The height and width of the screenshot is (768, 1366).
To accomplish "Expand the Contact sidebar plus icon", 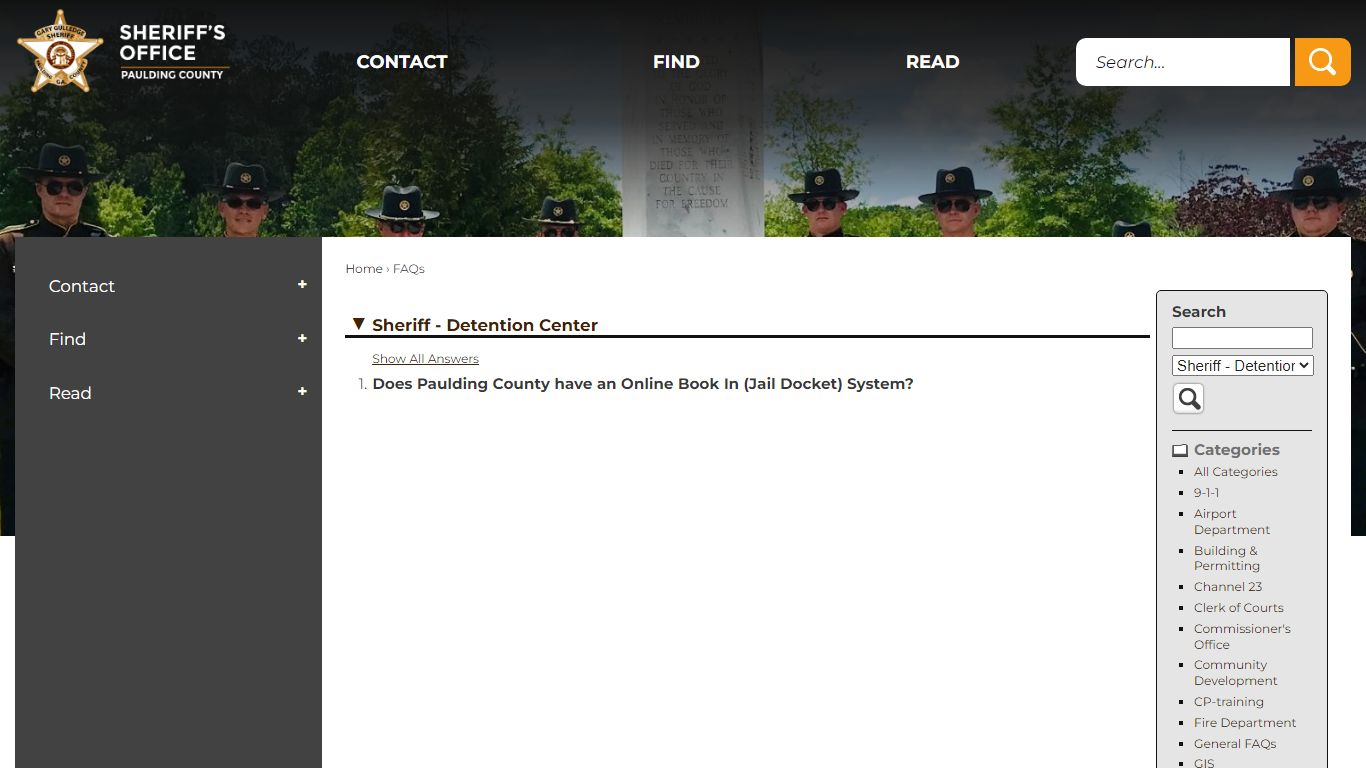I will tap(302, 285).
